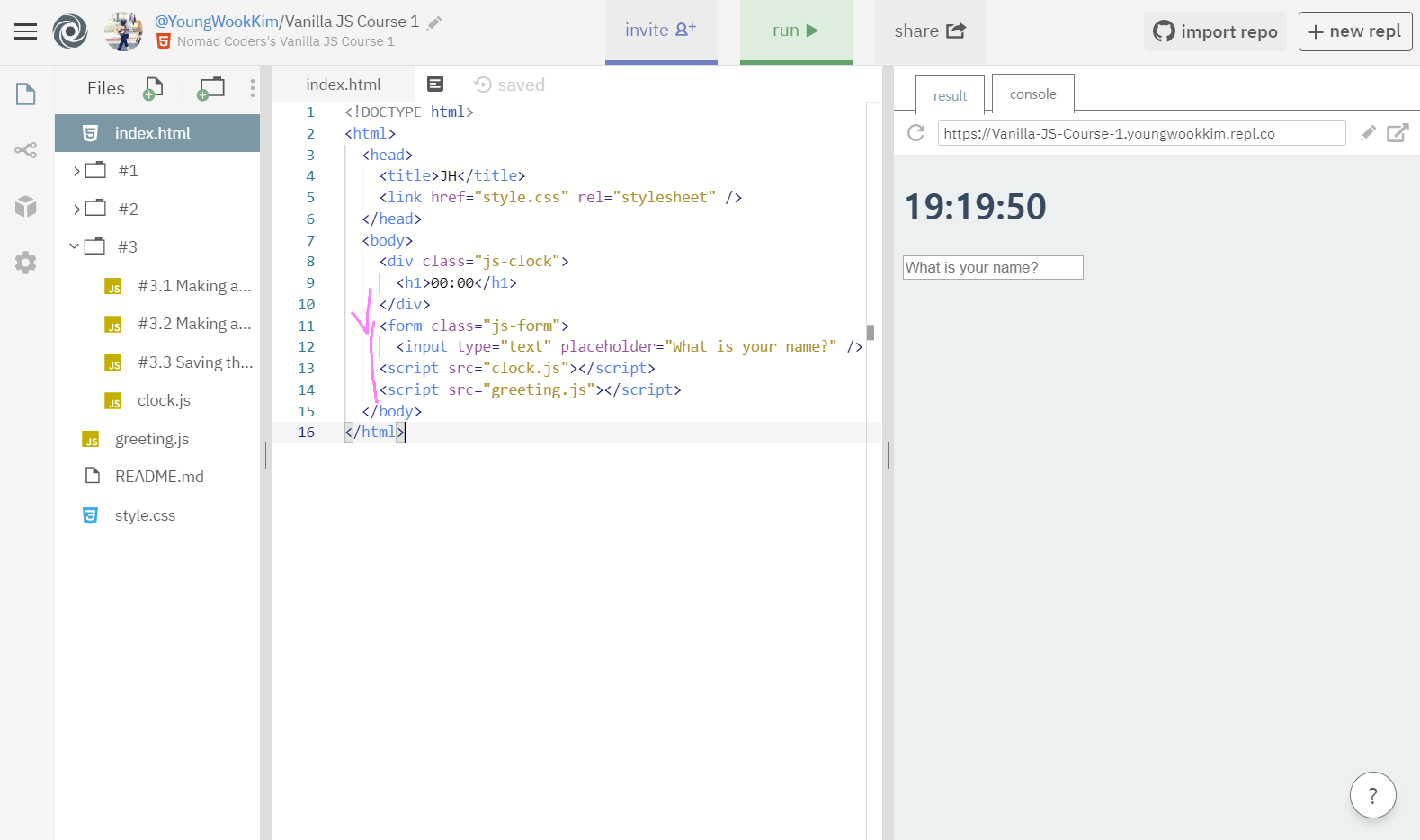Edit preview URL with pencil icon
Image resolution: width=1420 pixels, height=840 pixels.
pyautogui.click(x=1368, y=133)
